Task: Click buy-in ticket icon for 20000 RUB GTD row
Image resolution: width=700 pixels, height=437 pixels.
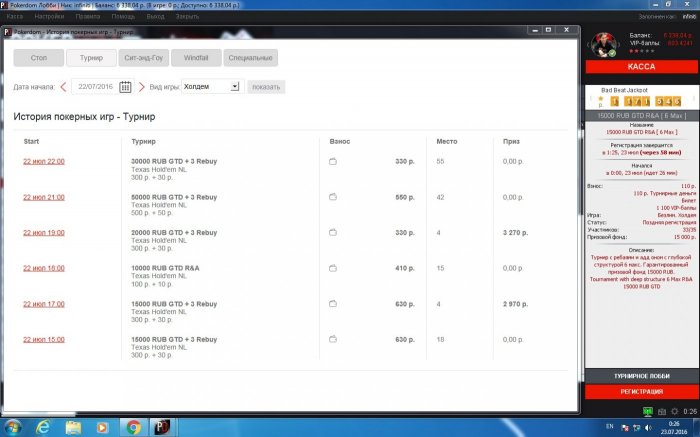Action: (333, 233)
